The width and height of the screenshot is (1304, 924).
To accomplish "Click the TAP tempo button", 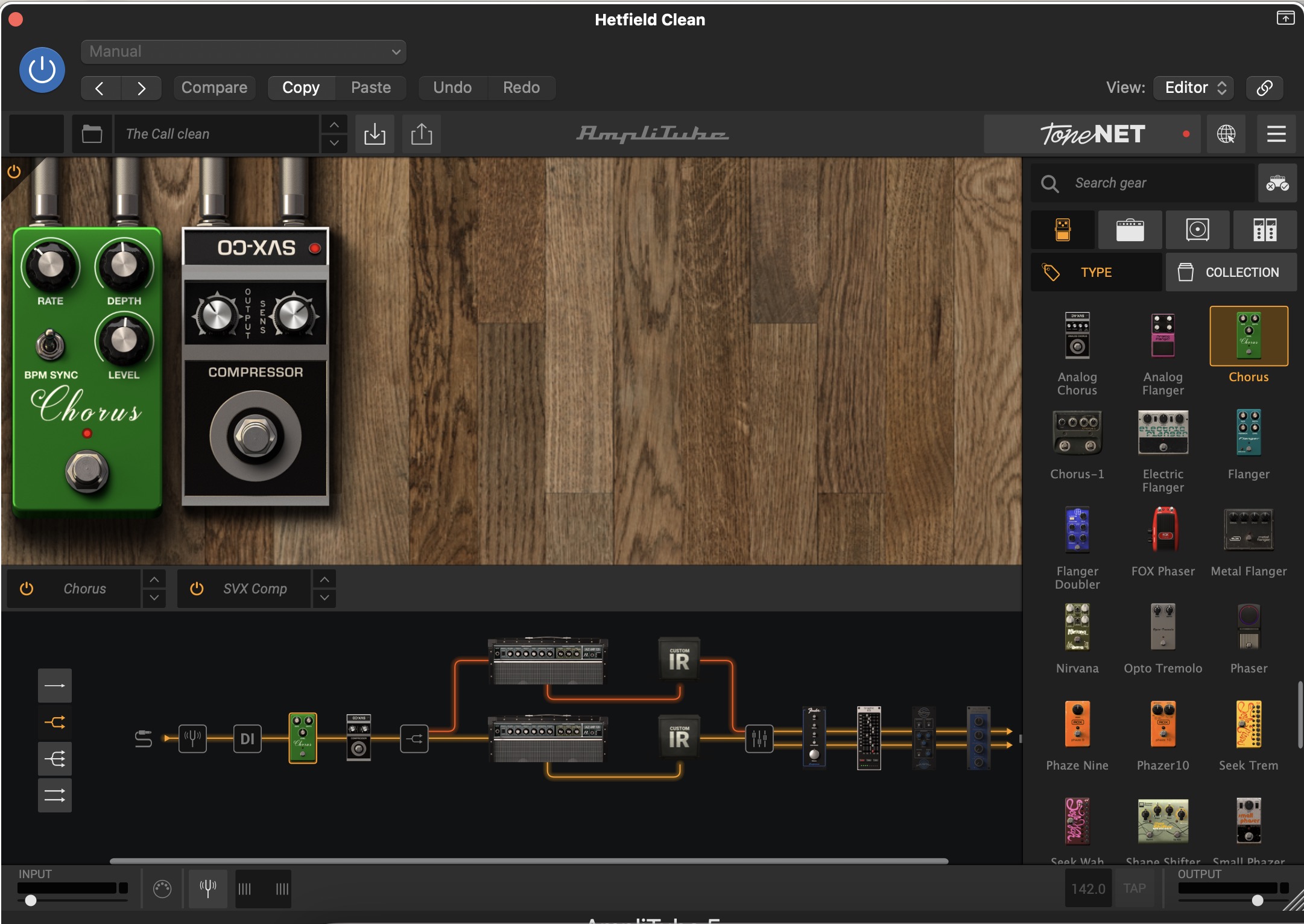I will [x=1134, y=888].
